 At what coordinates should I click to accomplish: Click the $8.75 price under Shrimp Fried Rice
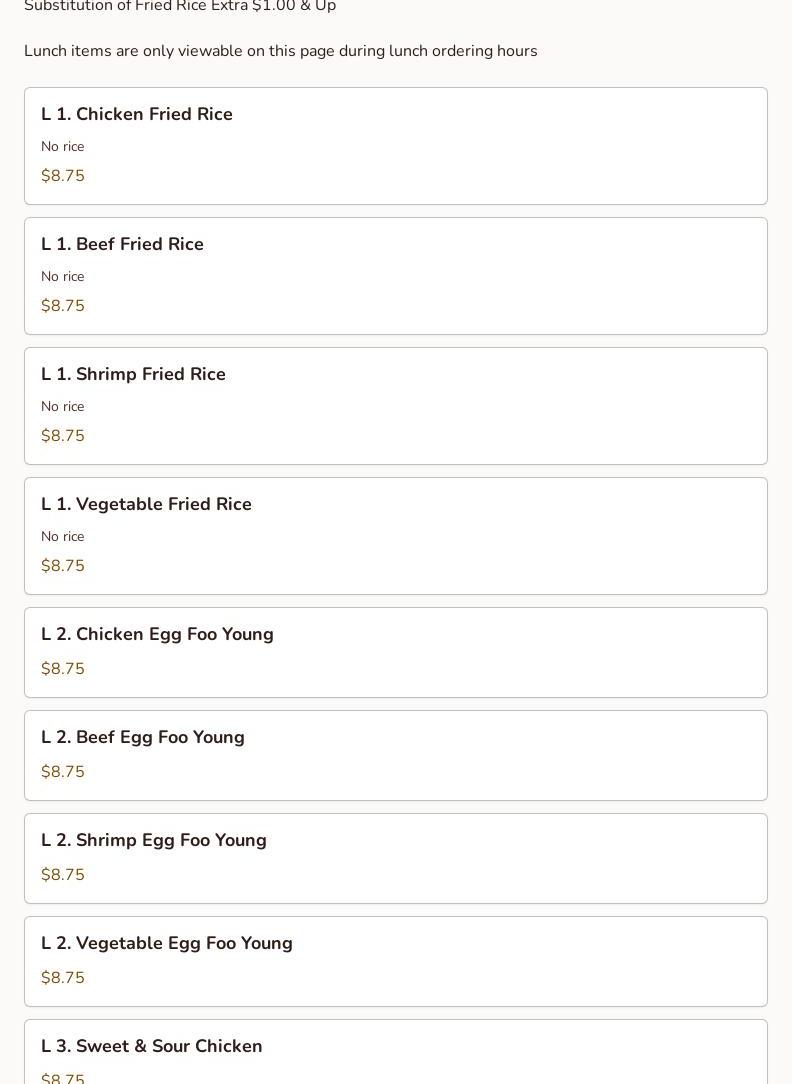pyautogui.click(x=63, y=436)
